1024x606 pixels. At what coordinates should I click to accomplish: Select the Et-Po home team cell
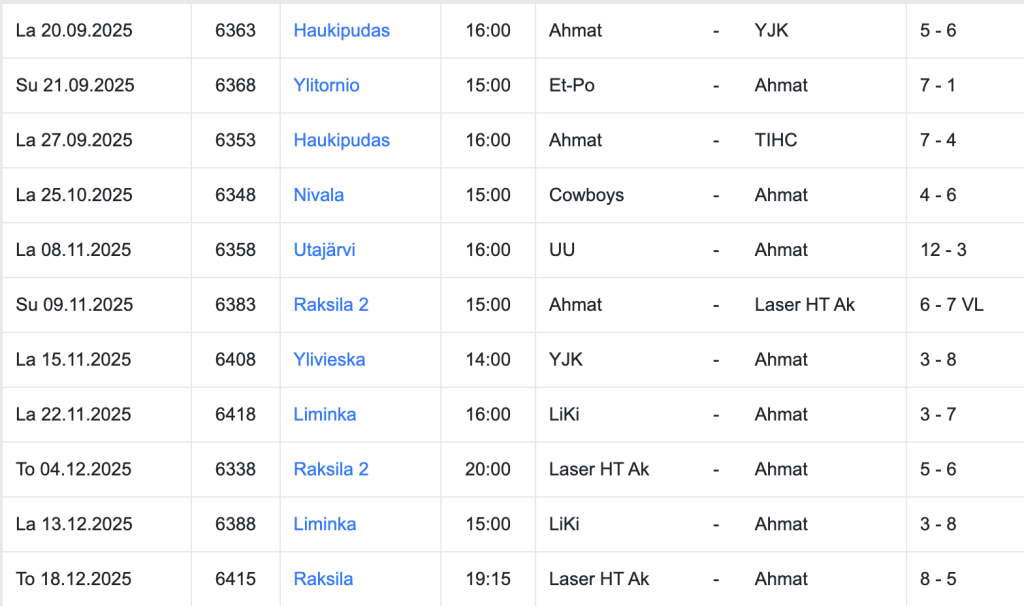[x=572, y=86]
